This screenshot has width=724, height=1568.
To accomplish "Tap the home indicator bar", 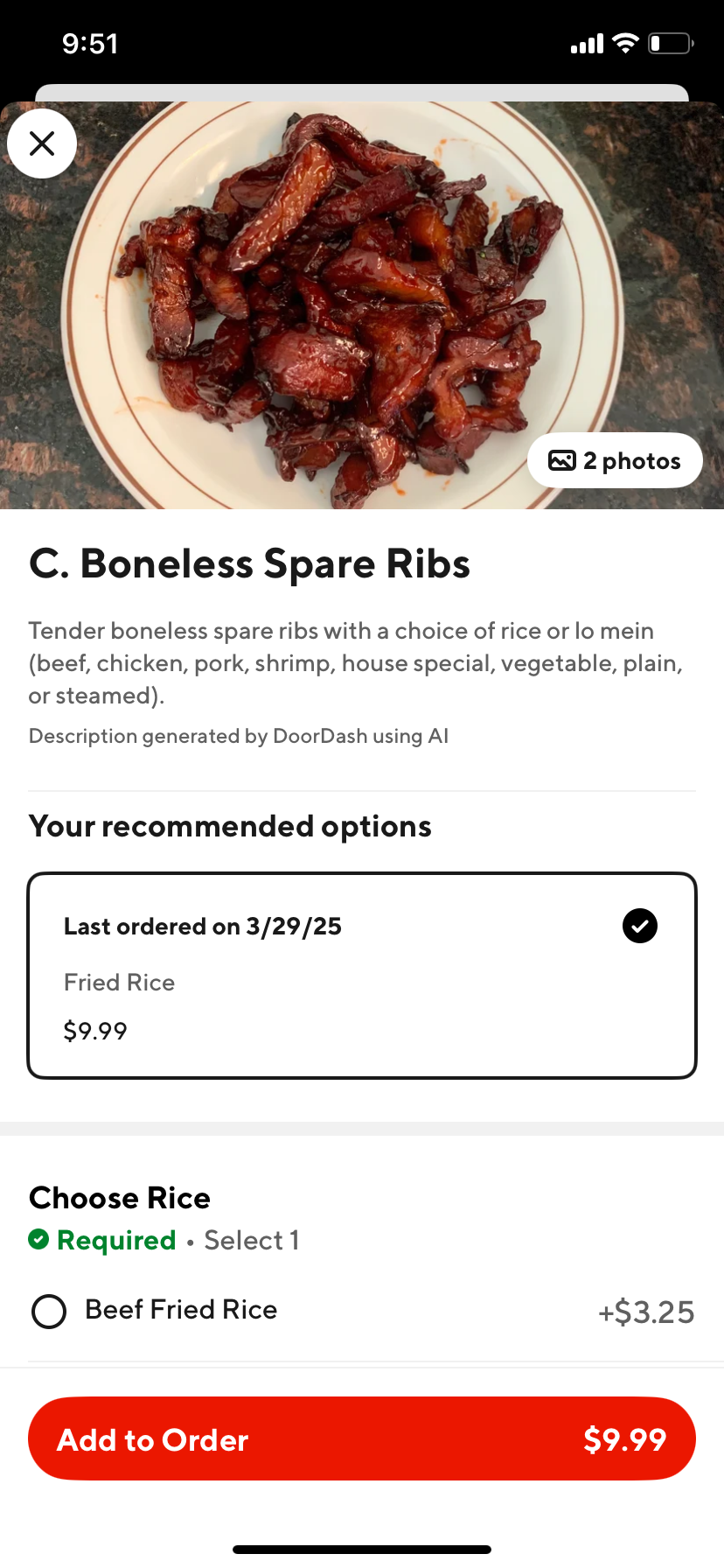I will pos(362,1549).
